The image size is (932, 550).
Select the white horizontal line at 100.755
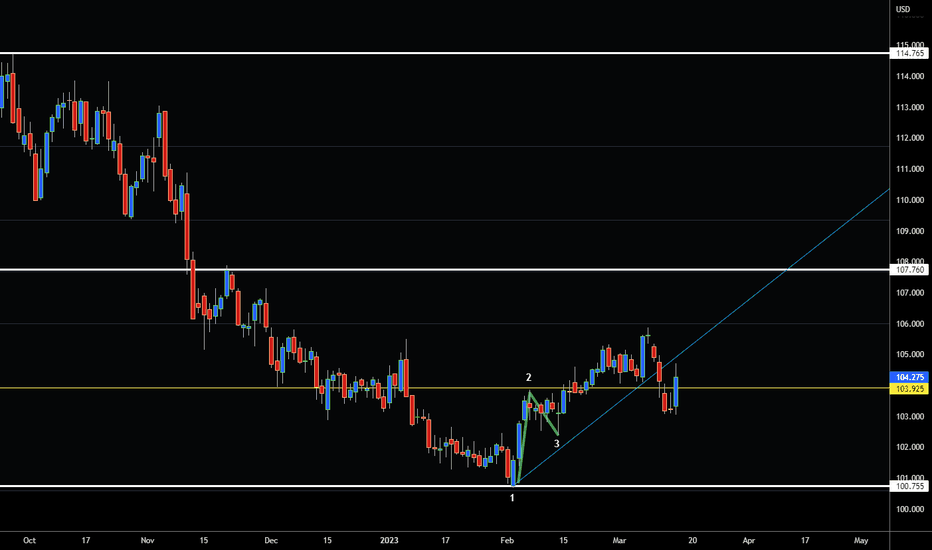click(x=445, y=486)
